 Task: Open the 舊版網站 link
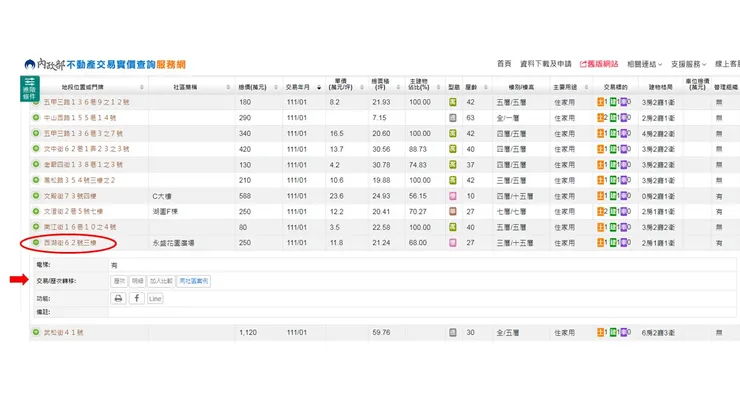point(599,64)
